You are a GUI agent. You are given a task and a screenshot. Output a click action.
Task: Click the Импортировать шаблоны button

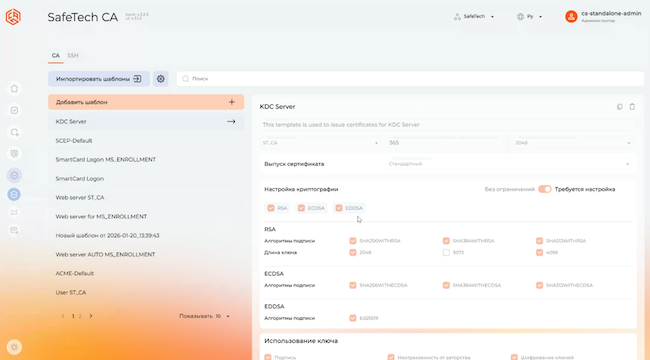click(x=99, y=79)
